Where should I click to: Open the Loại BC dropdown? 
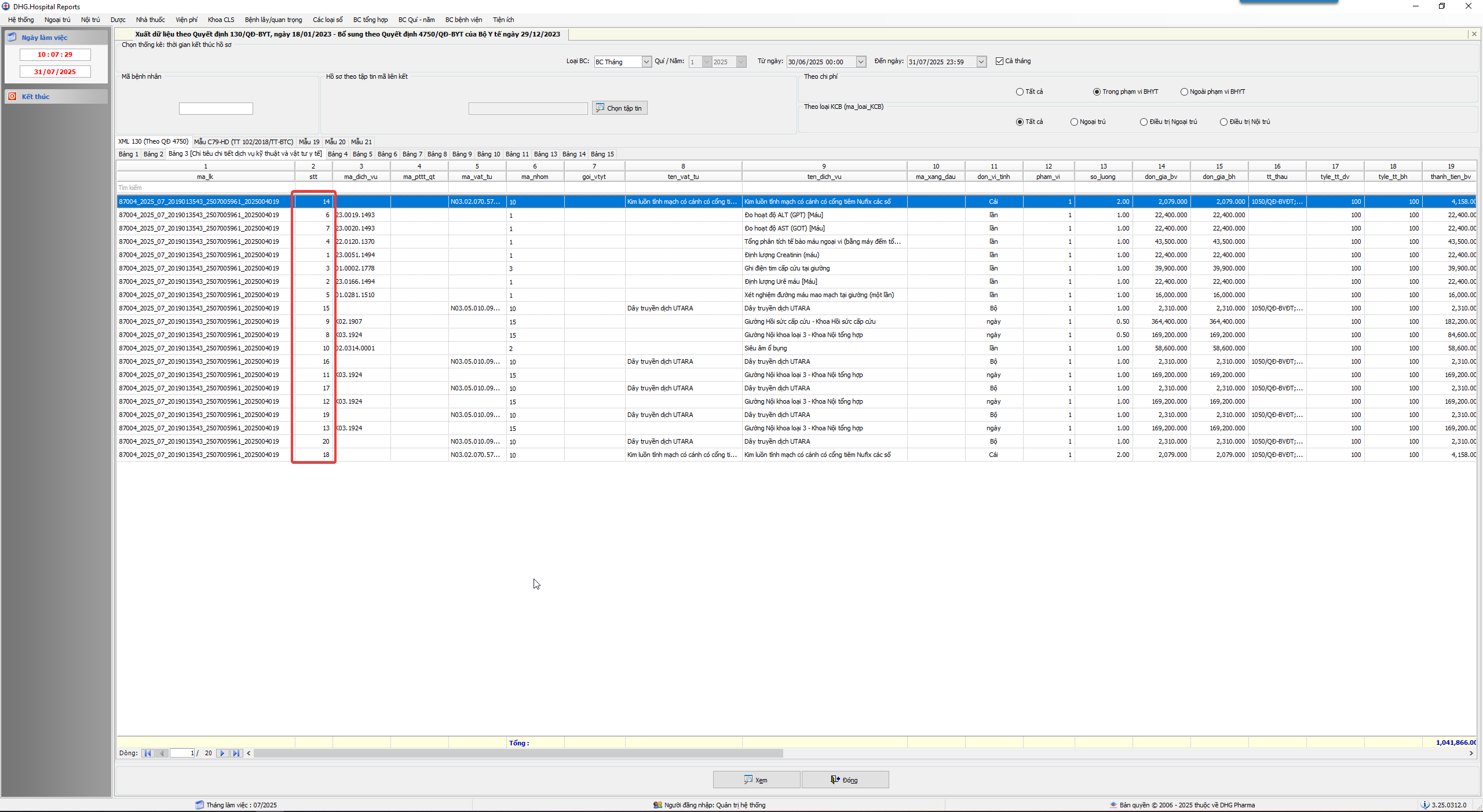click(646, 62)
